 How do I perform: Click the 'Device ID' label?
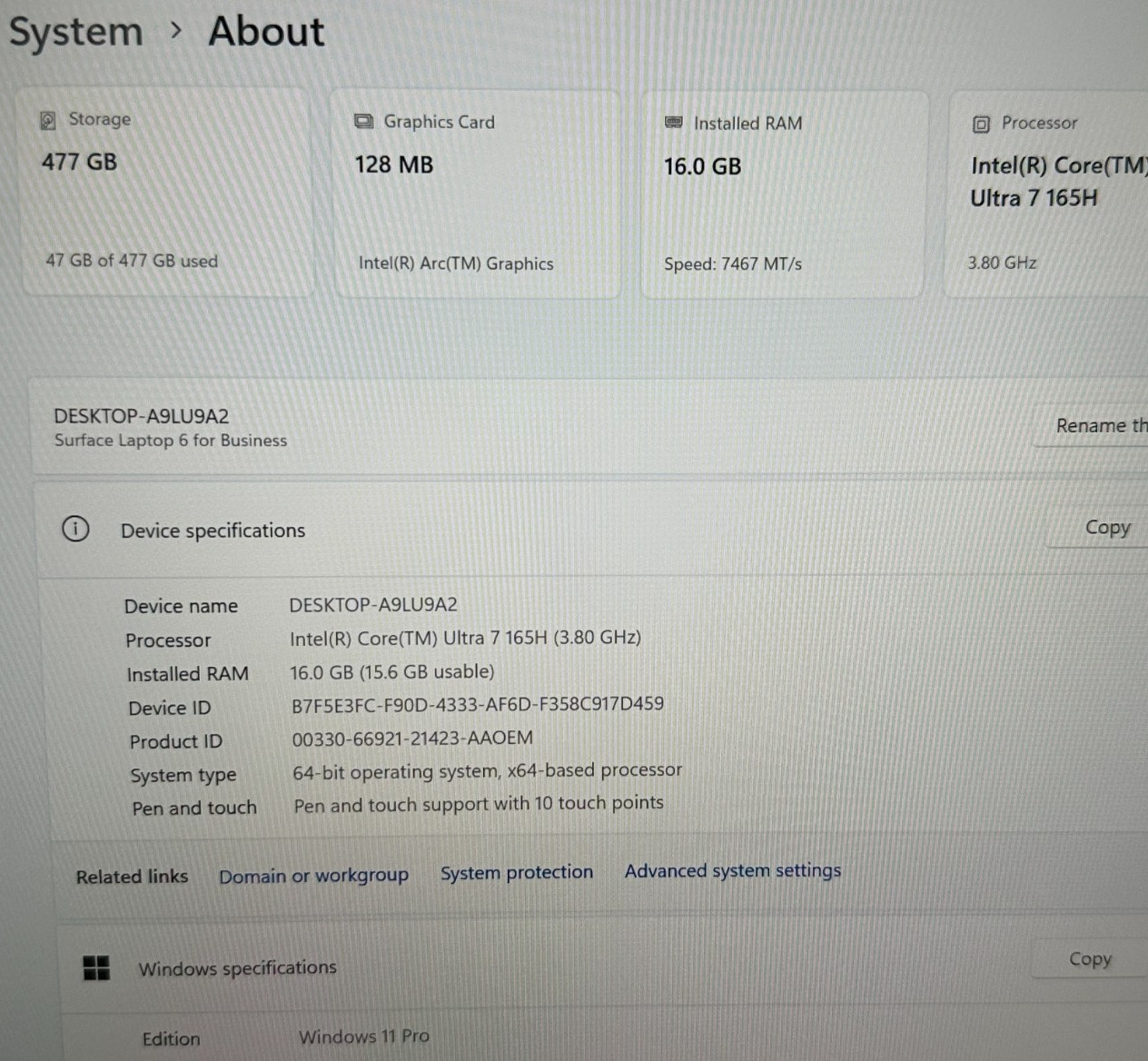170,708
